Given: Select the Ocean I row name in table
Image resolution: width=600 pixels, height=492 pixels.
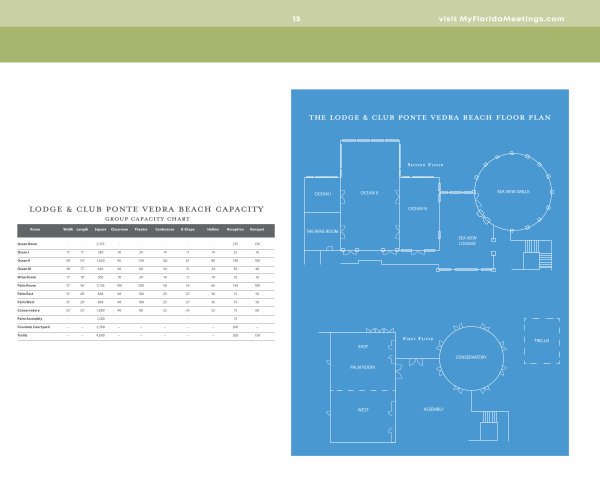Looking at the screenshot, I should [23, 253].
